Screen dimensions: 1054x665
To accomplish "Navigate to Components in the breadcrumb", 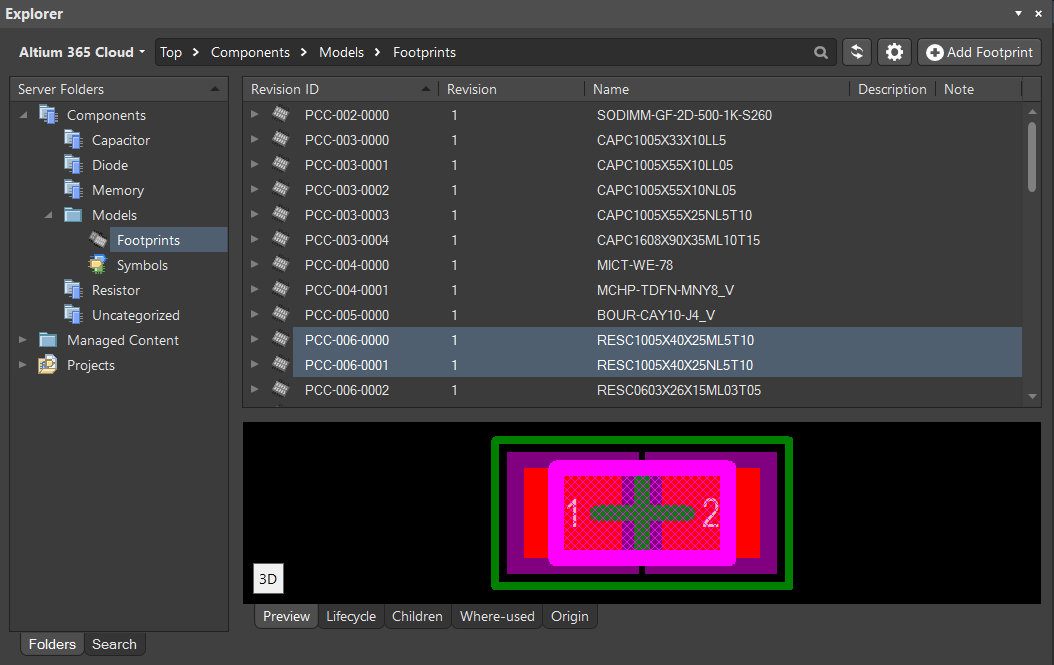I will (250, 52).
